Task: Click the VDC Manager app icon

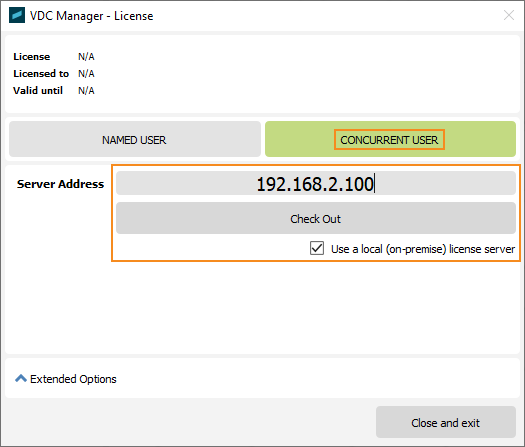Action: 17,15
